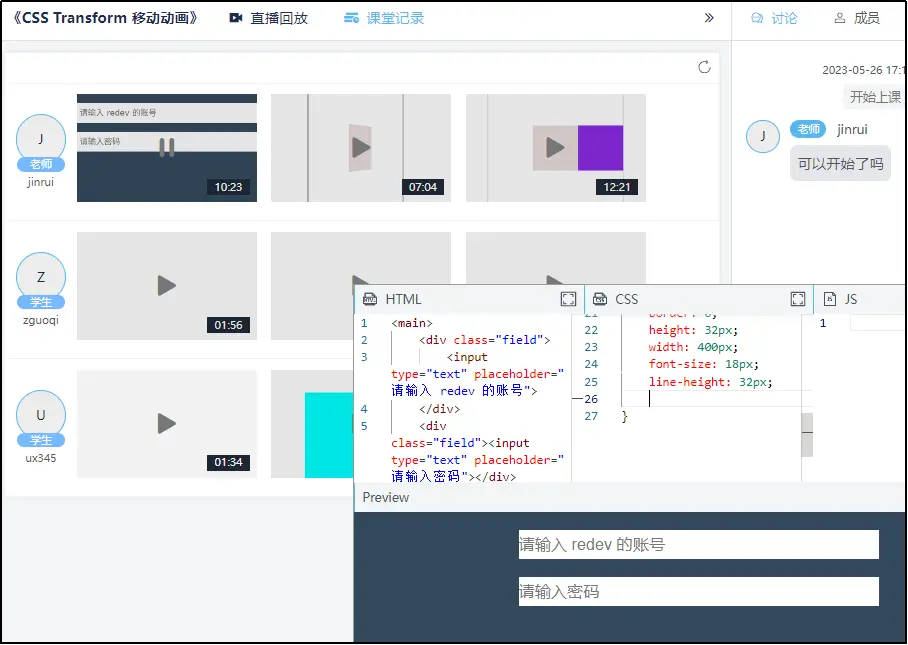Screen dimensions: 908x645
Task: Click the jinrui teacher avatar in list
Action: point(41,139)
